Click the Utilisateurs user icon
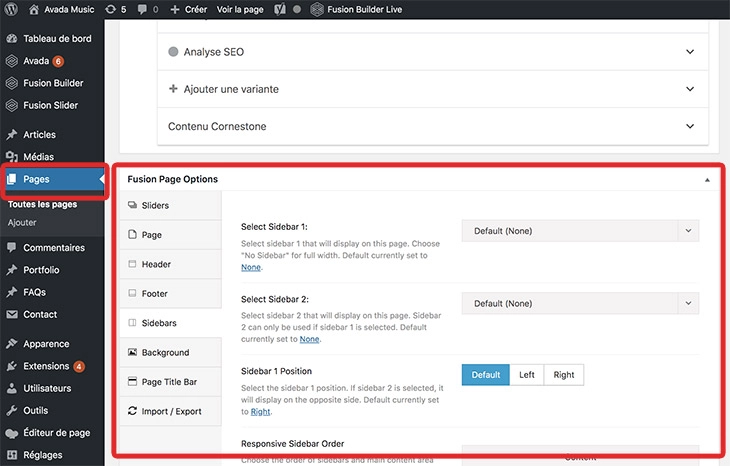 click(x=12, y=388)
